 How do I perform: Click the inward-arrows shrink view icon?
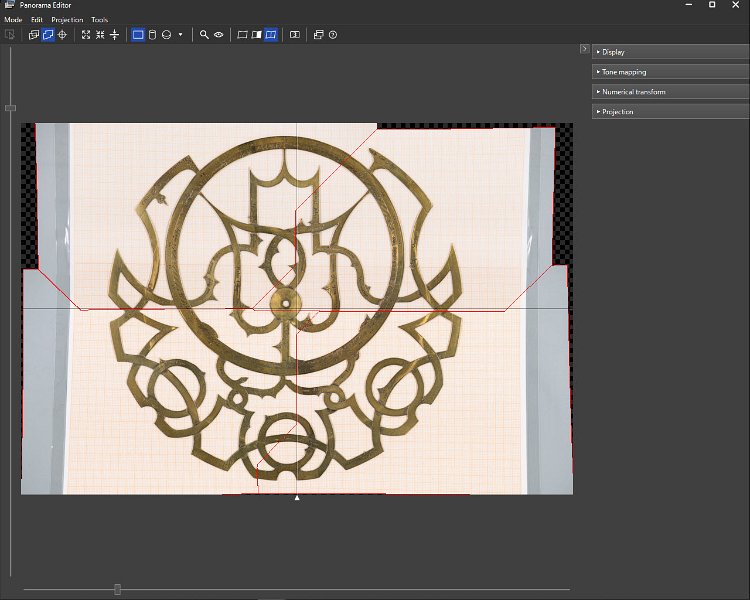pyautogui.click(x=100, y=35)
